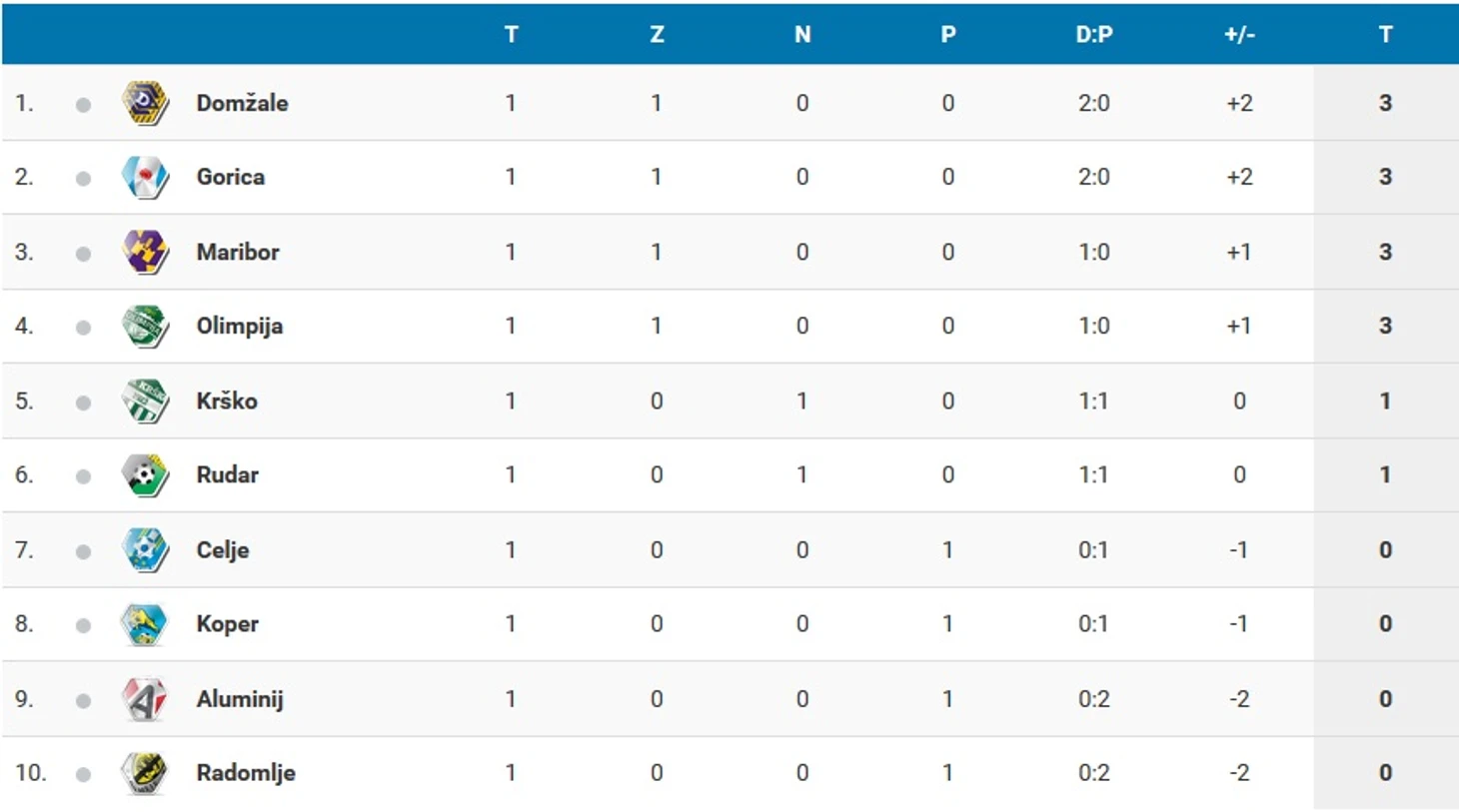Click the D:P column header
Viewport: 1459px width, 812px height.
pos(1094,35)
